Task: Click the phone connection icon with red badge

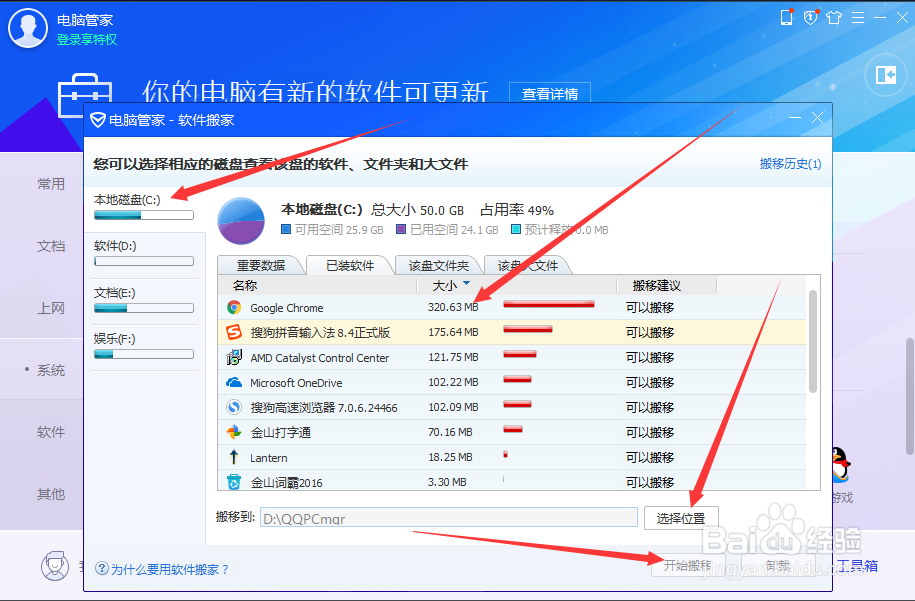Action: [786, 17]
